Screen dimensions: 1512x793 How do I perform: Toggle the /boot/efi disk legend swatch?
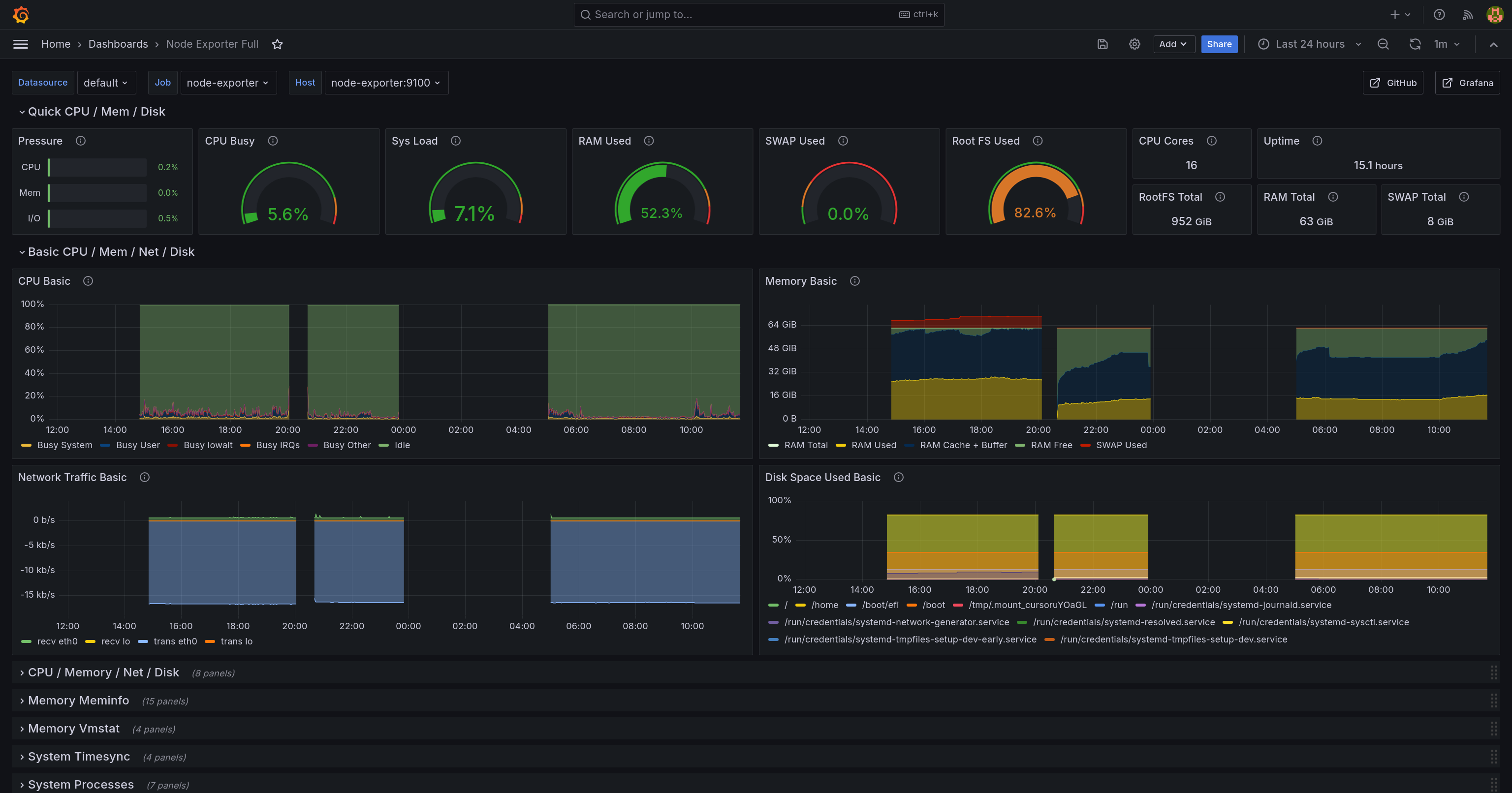851,605
